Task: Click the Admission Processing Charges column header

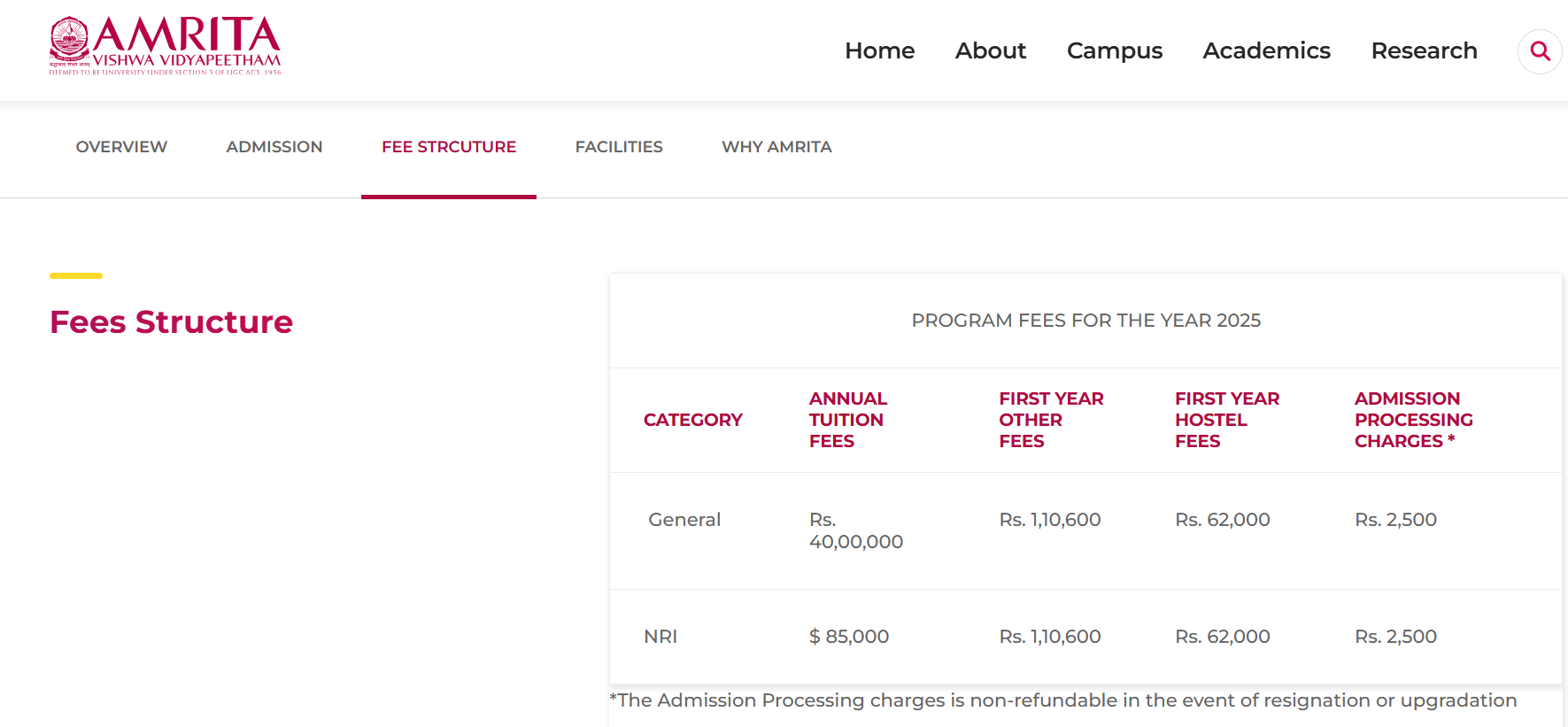Action: coord(1413,420)
